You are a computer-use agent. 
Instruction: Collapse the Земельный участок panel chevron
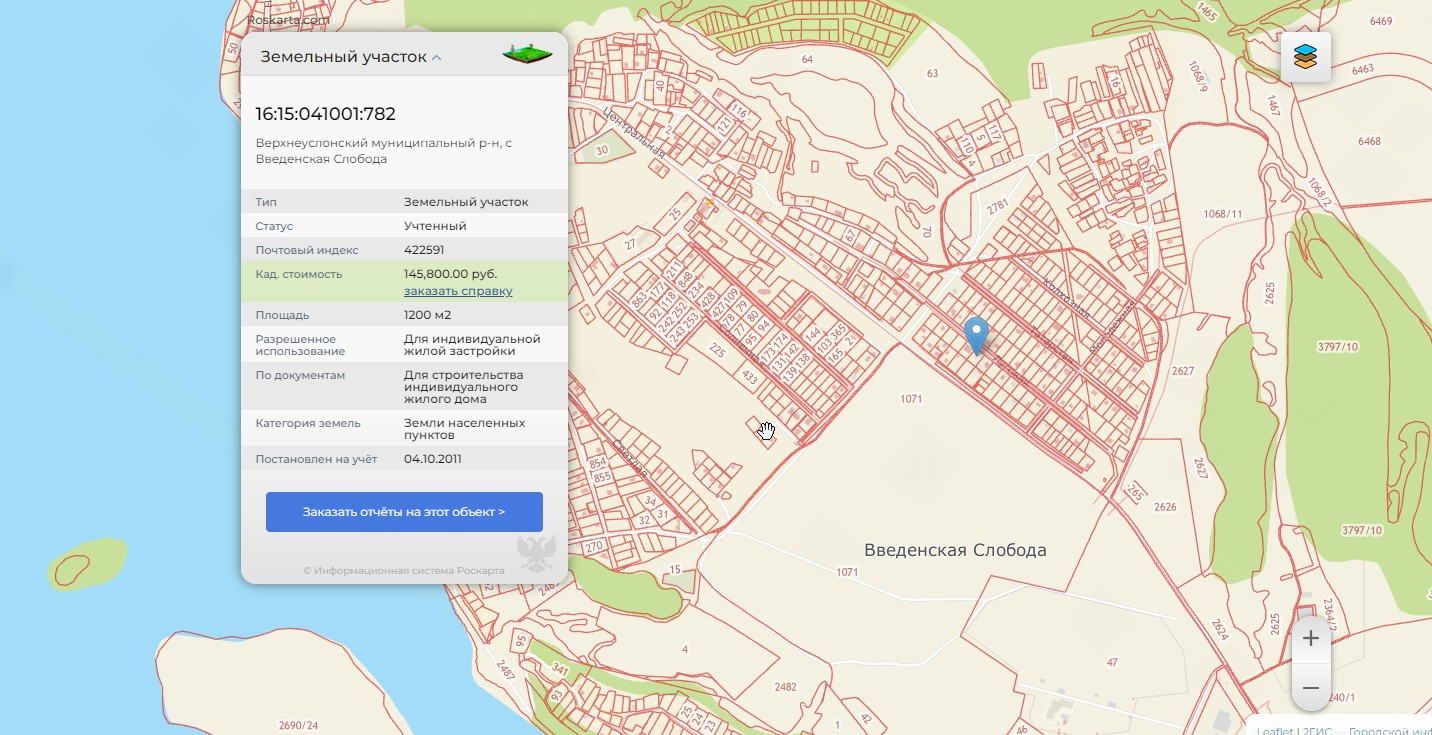pos(437,58)
